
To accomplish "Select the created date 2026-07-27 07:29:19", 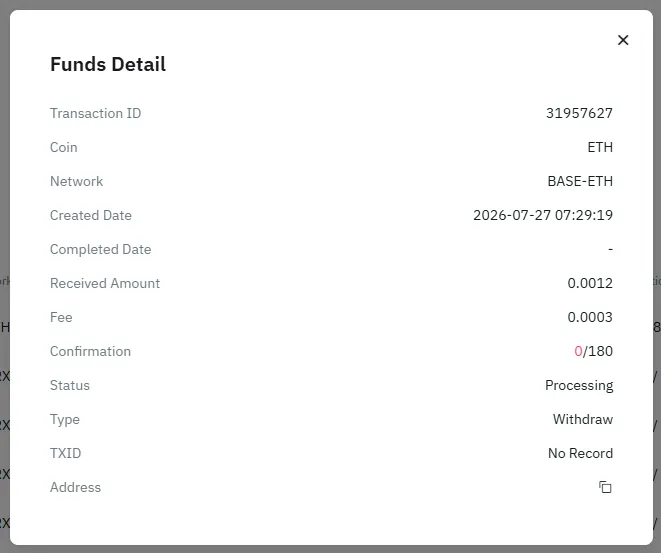I will coord(543,215).
